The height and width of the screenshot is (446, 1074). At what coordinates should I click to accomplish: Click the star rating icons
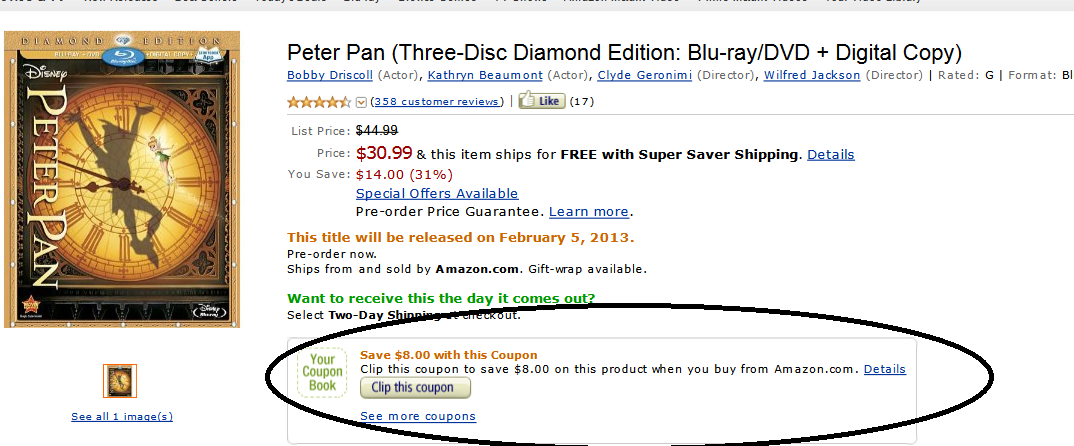(319, 102)
